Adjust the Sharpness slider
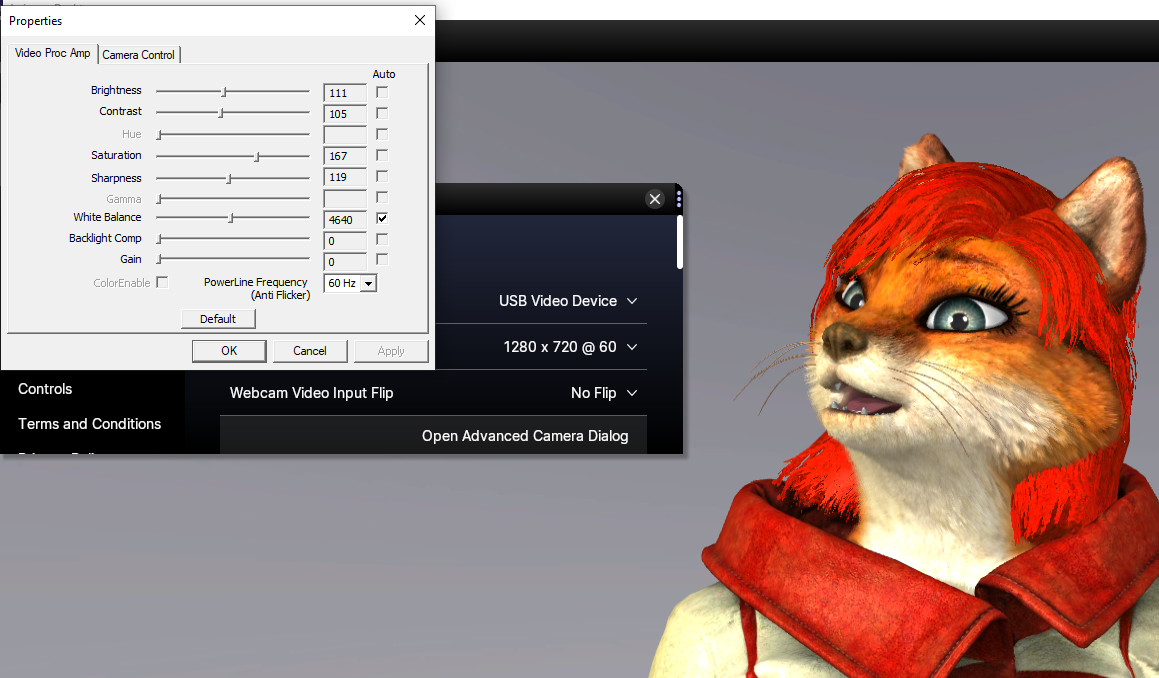1159x678 pixels. [x=233, y=178]
